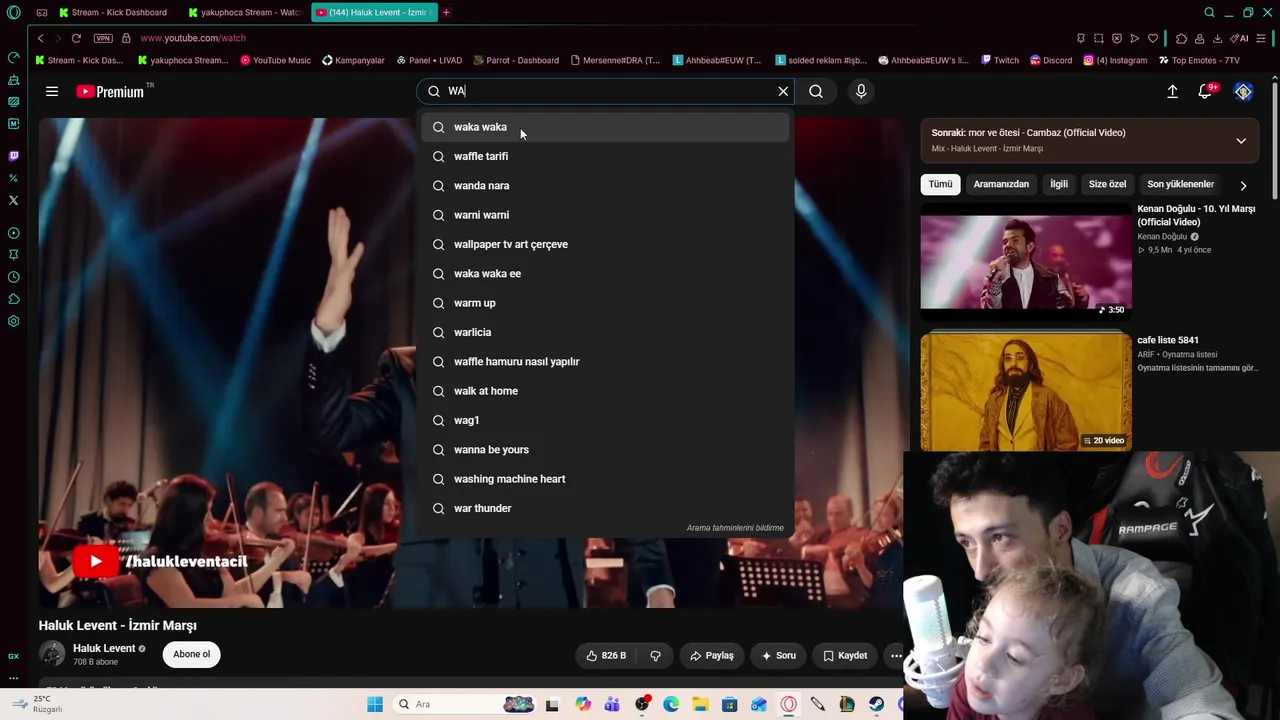The height and width of the screenshot is (720, 1280).
Task: Choose the 'washing machine heart' suggestion
Action: pos(605,479)
